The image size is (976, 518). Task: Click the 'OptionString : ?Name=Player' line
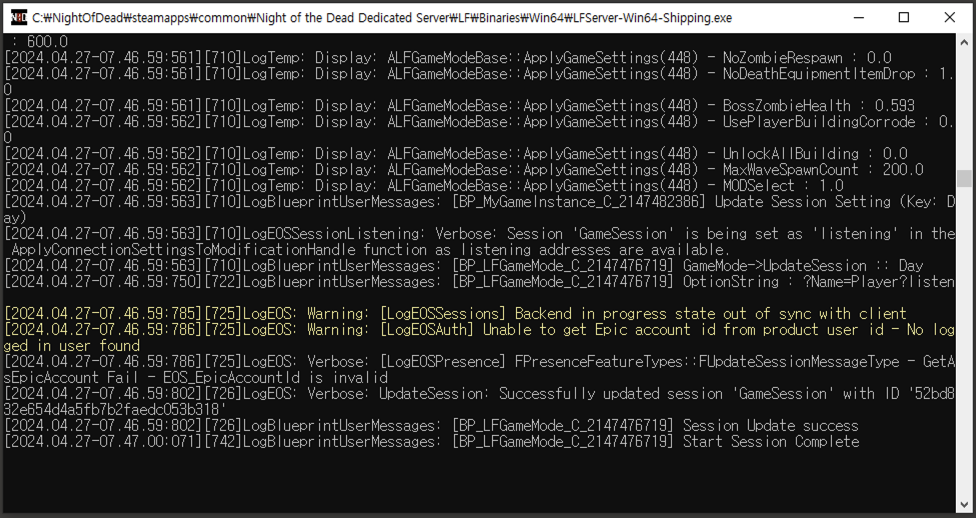(479, 282)
